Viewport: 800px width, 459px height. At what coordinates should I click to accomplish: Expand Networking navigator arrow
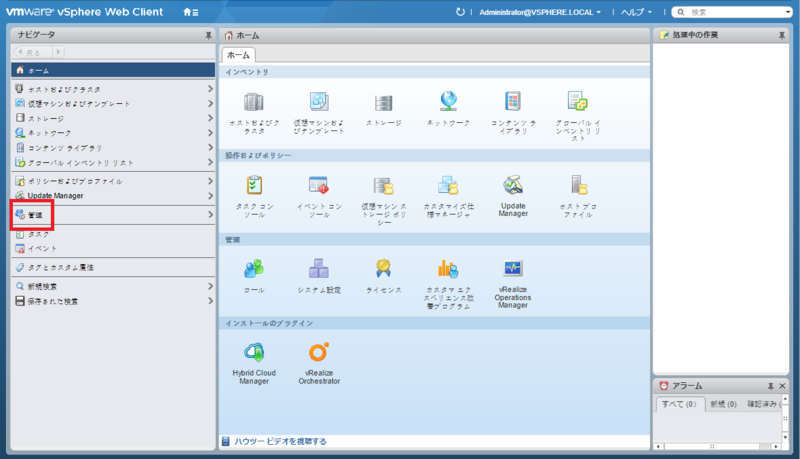210,133
